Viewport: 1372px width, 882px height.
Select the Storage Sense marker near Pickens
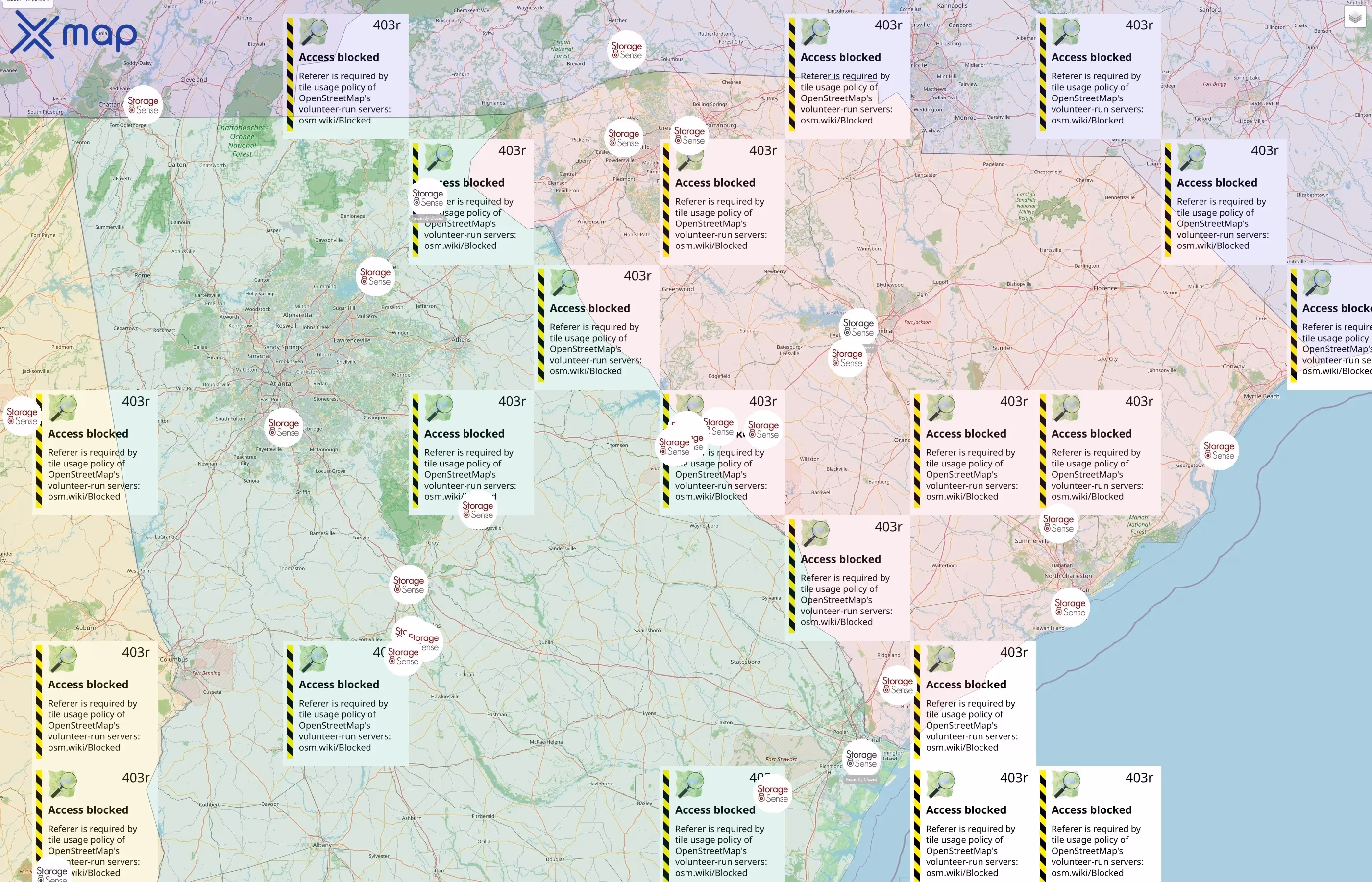624,138
